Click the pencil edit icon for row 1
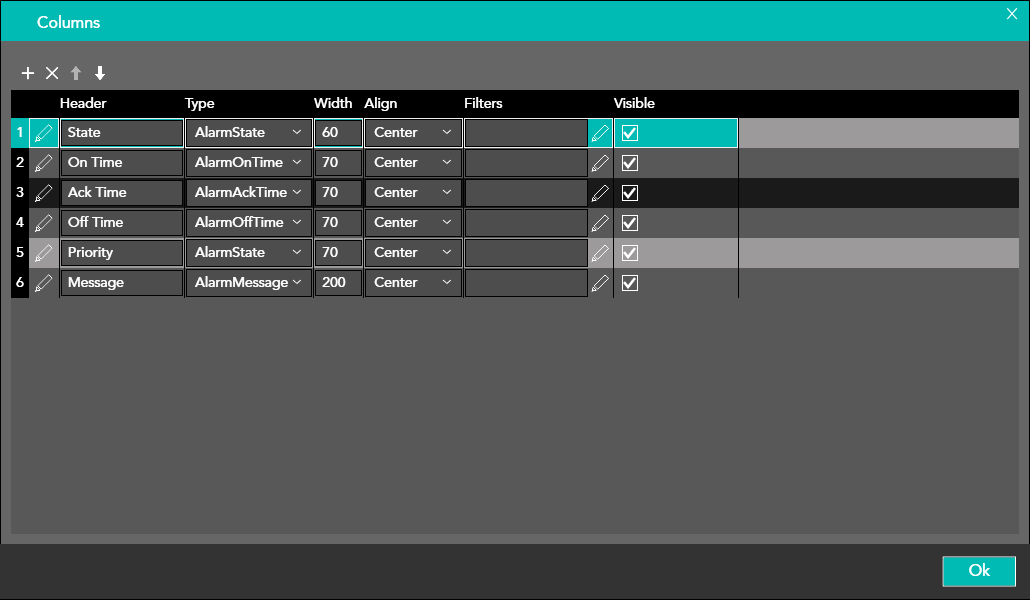 tap(44, 133)
